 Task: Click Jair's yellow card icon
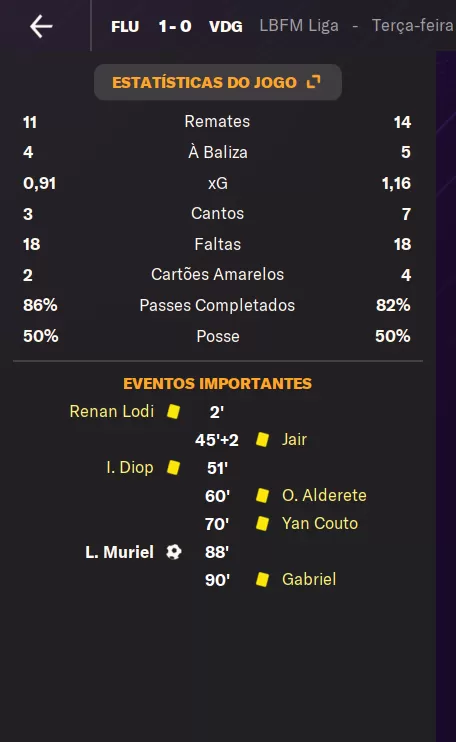click(263, 440)
